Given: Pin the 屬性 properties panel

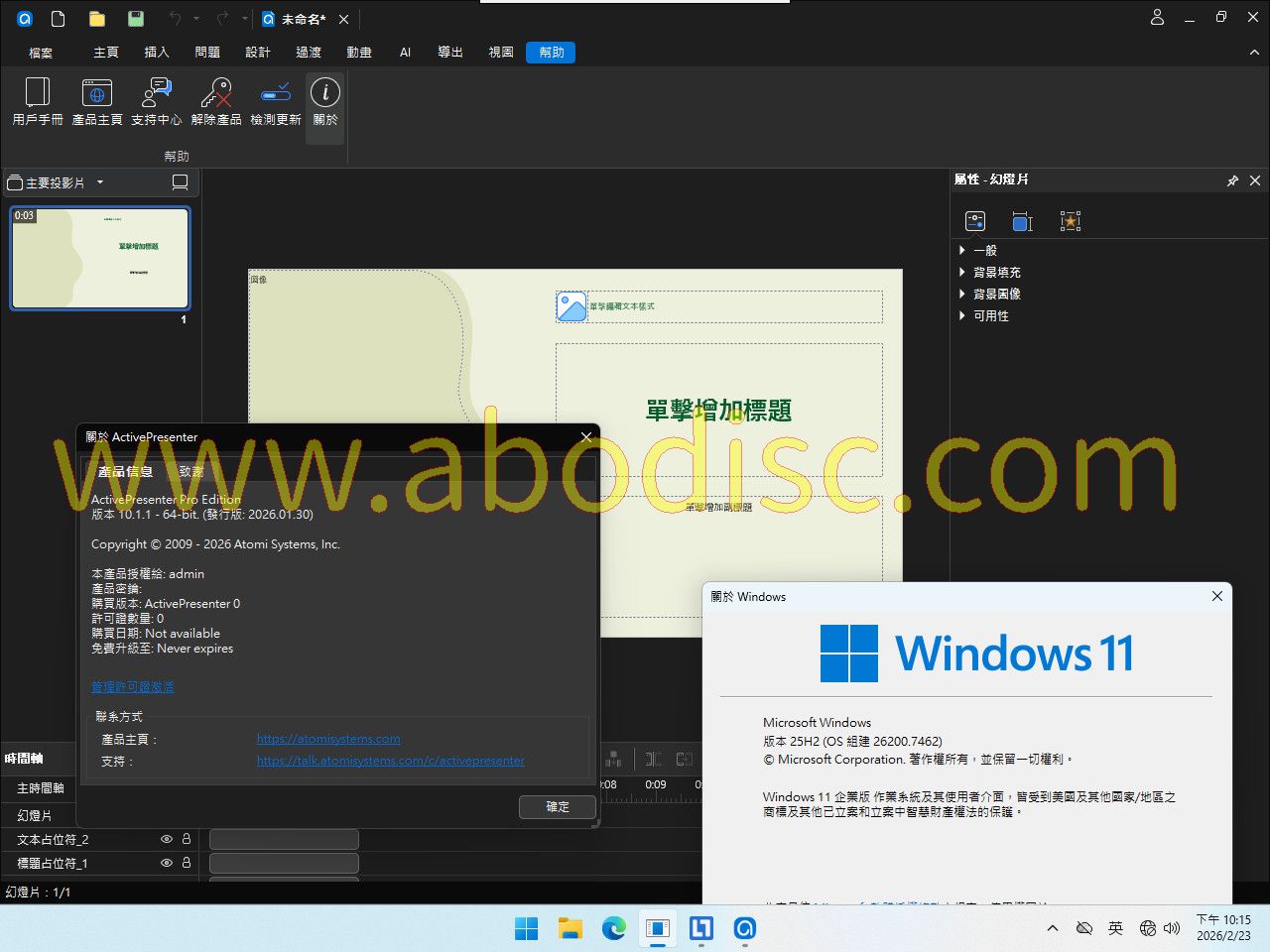Looking at the screenshot, I should [1232, 180].
